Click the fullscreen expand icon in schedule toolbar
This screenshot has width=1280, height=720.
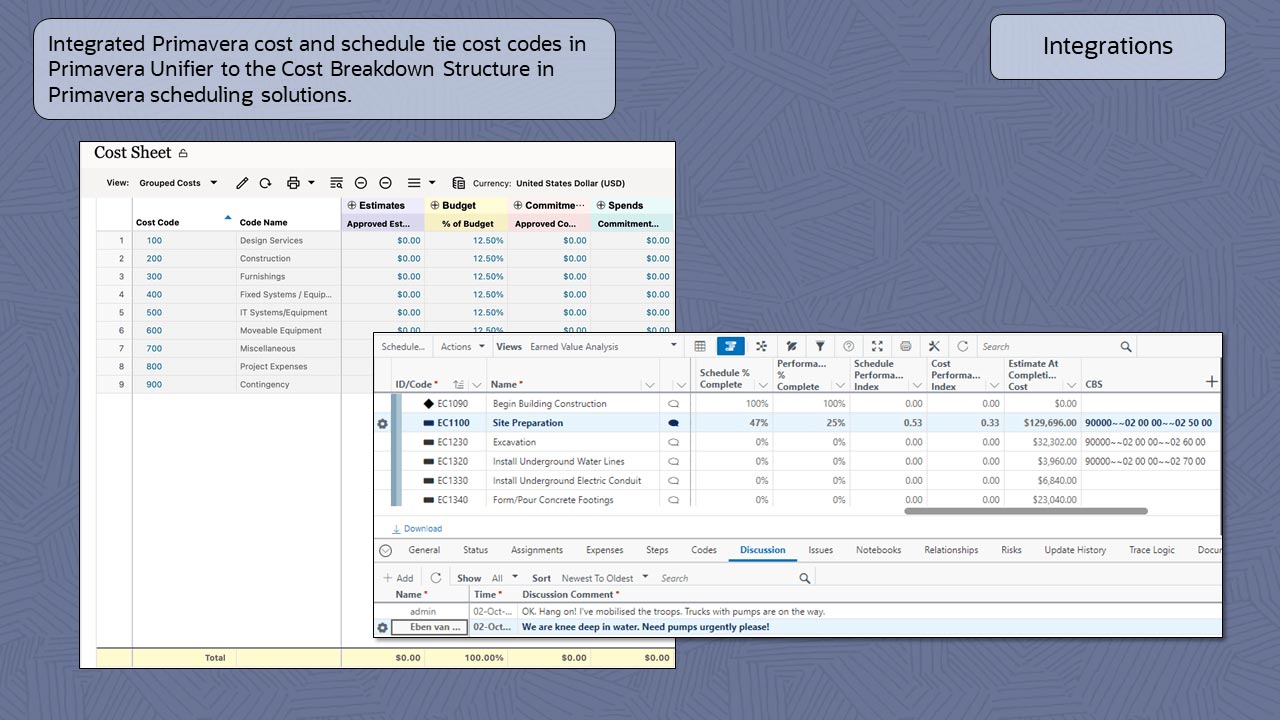point(877,346)
